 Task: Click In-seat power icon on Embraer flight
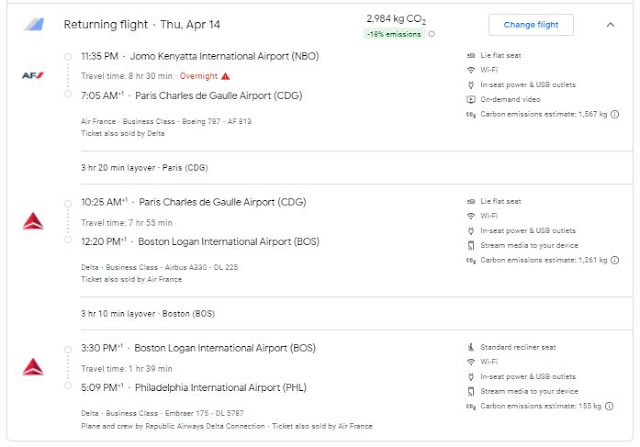[471, 376]
